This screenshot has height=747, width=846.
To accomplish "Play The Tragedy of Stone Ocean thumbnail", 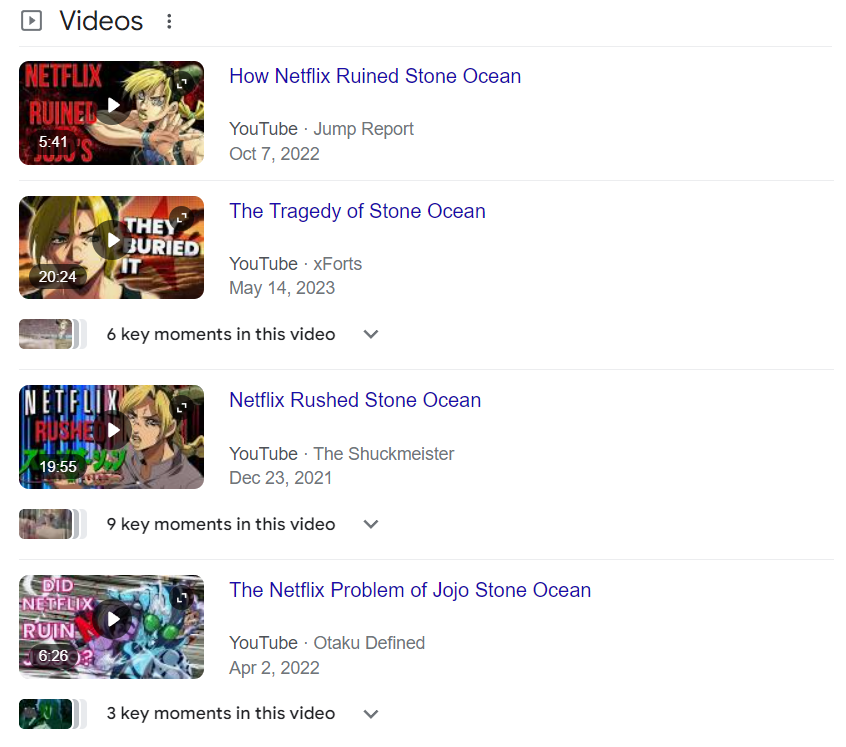I will (113, 240).
